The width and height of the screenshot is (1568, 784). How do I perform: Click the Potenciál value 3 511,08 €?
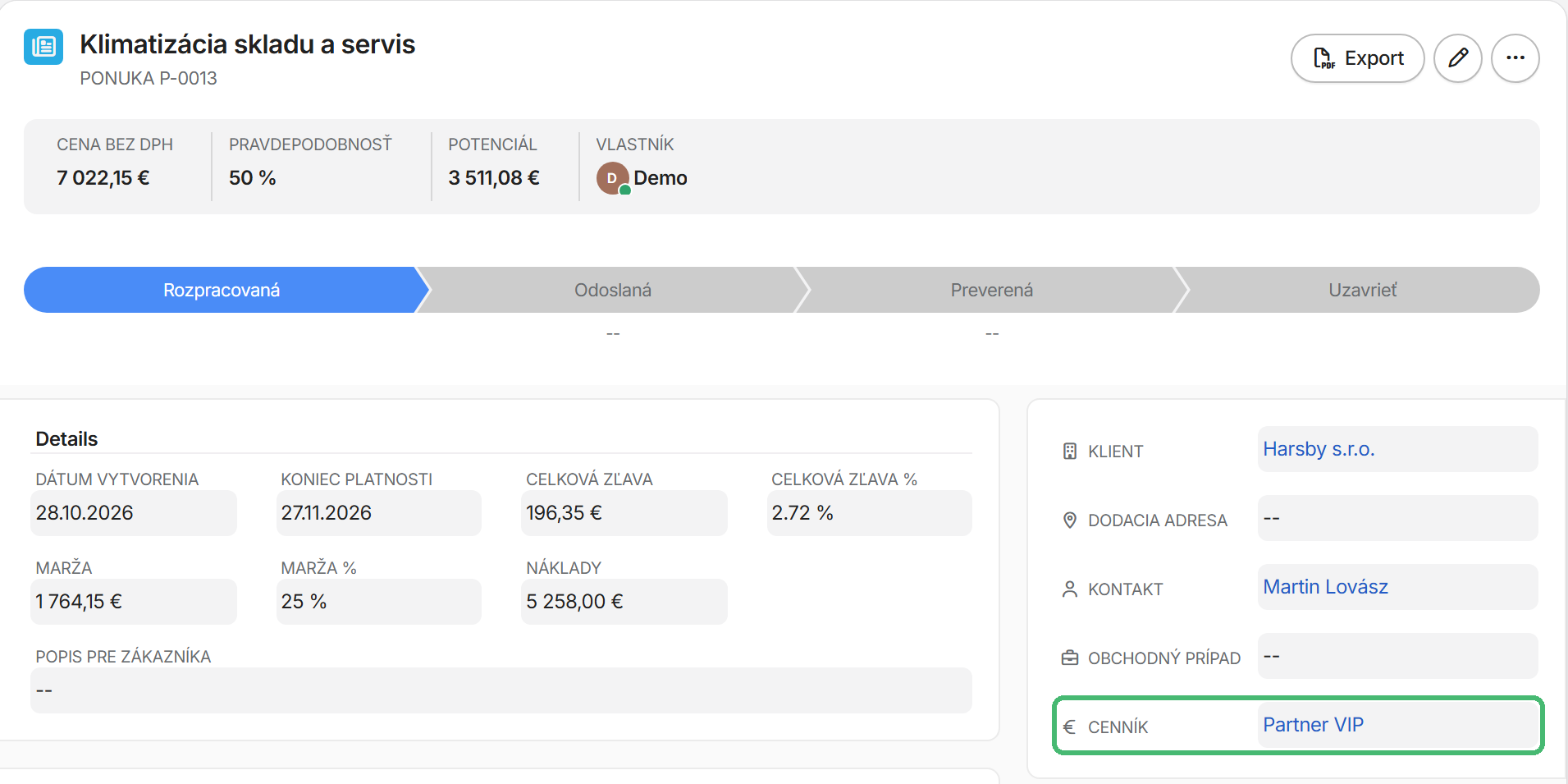click(494, 178)
